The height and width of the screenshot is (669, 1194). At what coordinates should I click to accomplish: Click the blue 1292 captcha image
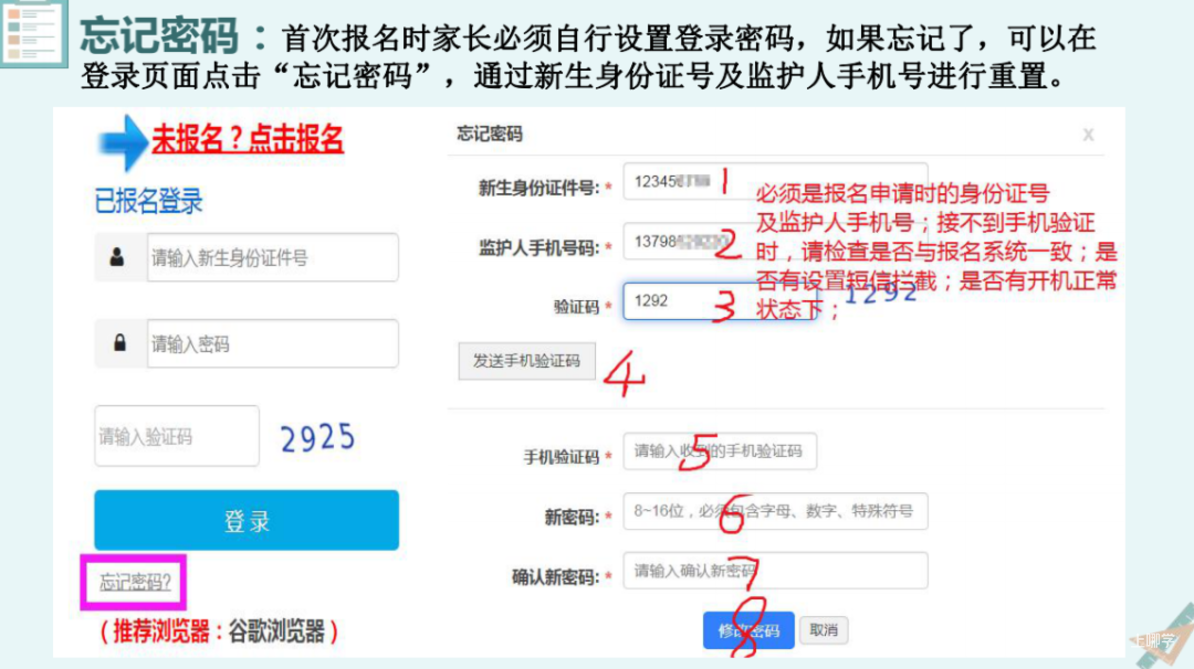(880, 293)
